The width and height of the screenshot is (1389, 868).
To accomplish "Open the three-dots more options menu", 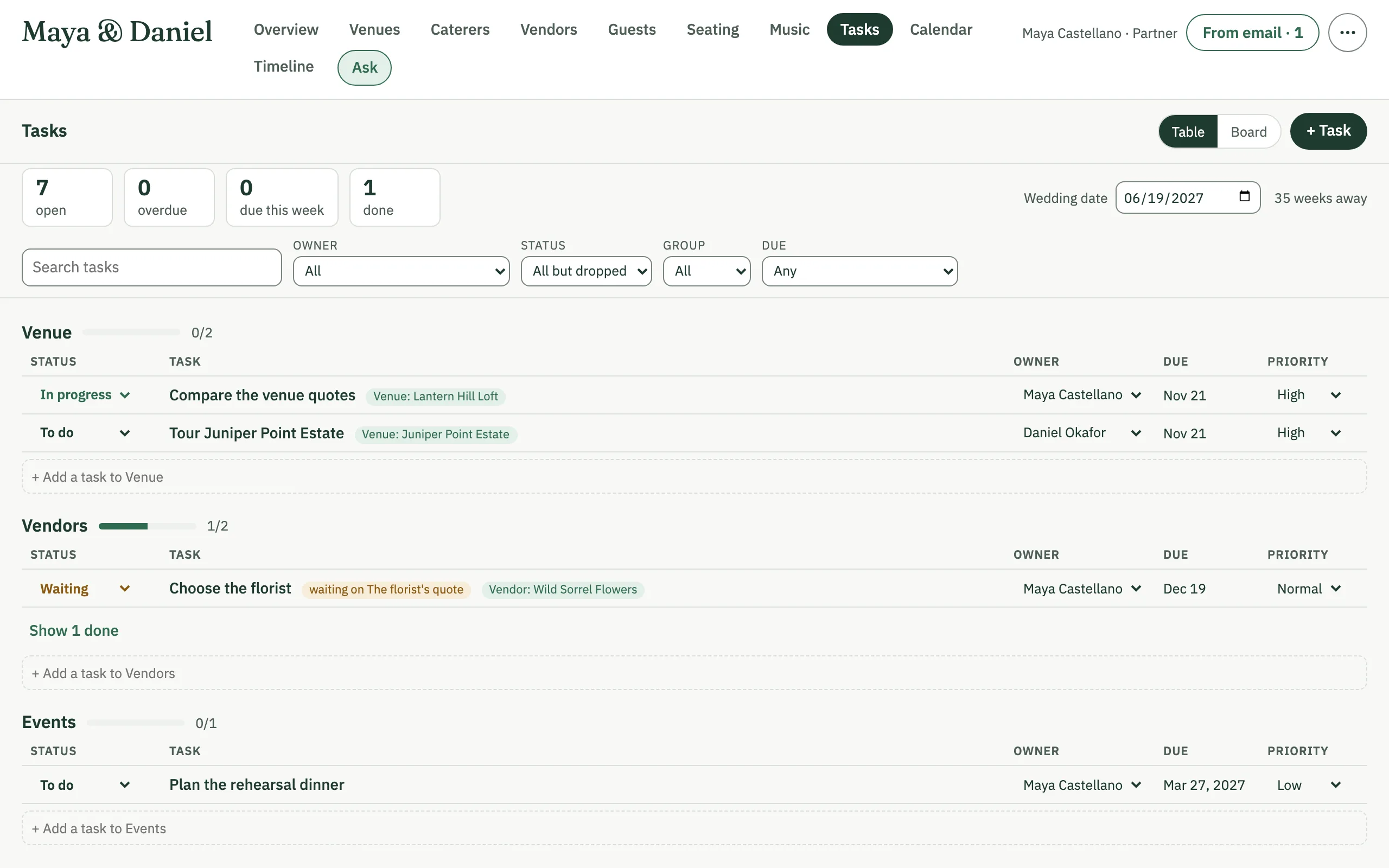I will pyautogui.click(x=1347, y=33).
